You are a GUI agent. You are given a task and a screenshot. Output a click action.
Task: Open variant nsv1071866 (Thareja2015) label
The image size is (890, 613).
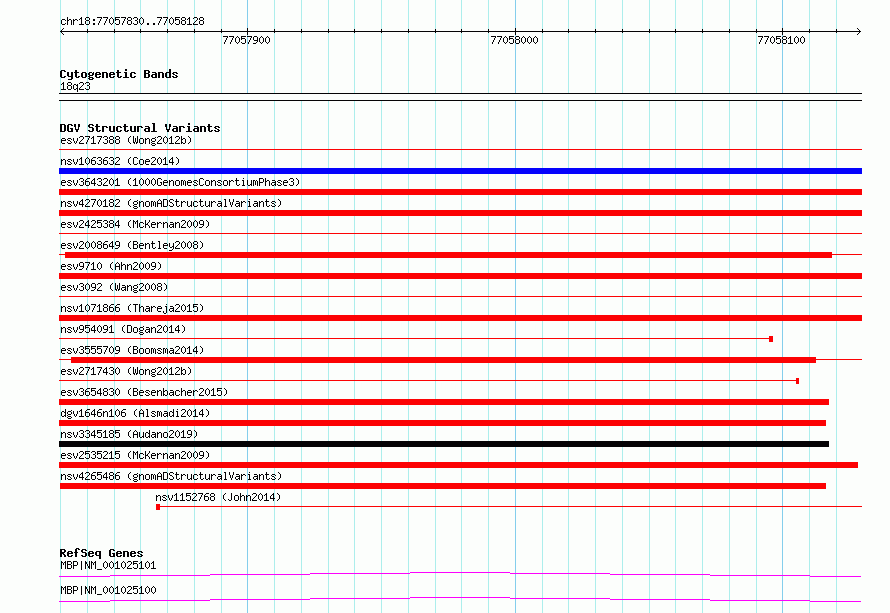tap(132, 308)
